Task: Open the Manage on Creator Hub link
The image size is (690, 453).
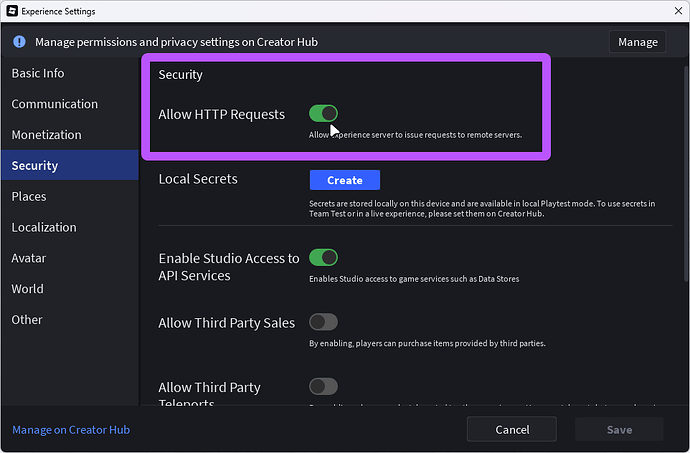Action: (x=71, y=430)
